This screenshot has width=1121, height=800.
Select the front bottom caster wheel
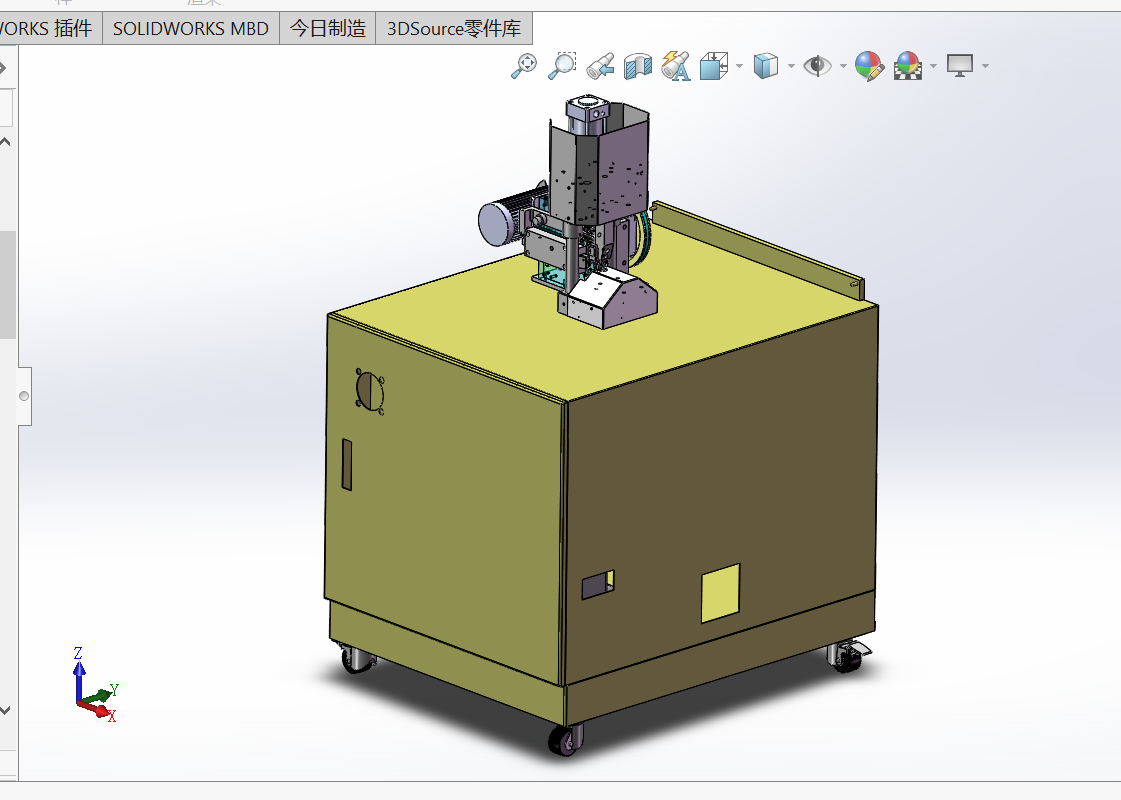coord(566,741)
